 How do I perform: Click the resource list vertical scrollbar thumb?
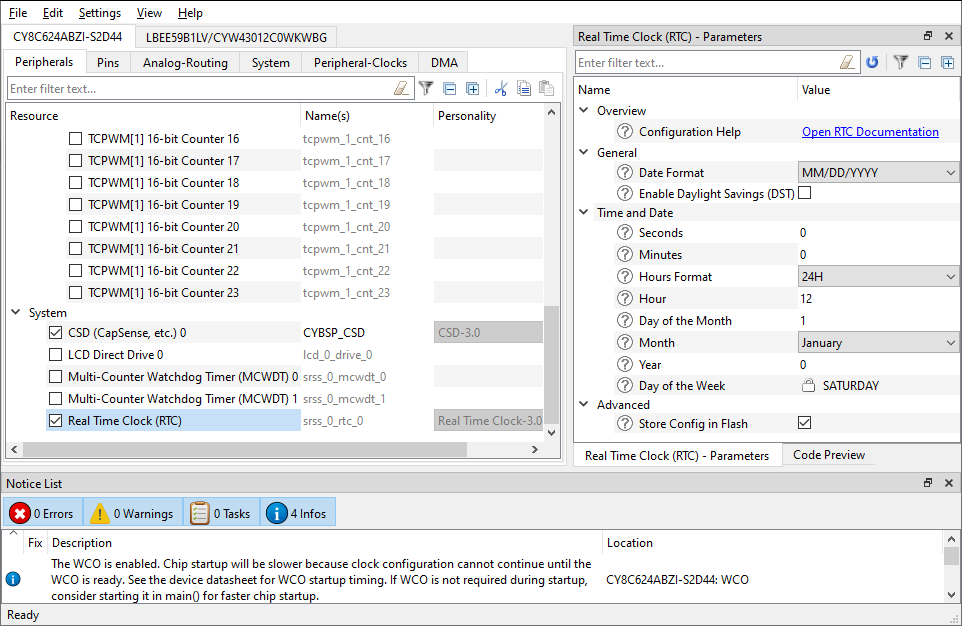(551, 365)
